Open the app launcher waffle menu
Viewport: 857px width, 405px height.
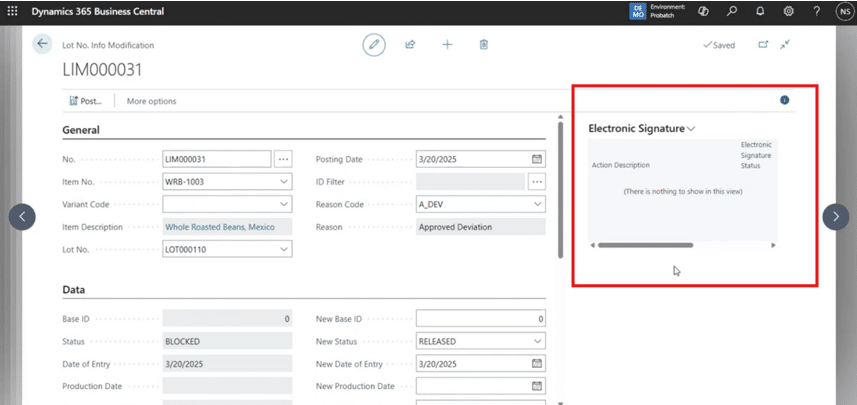[12, 11]
